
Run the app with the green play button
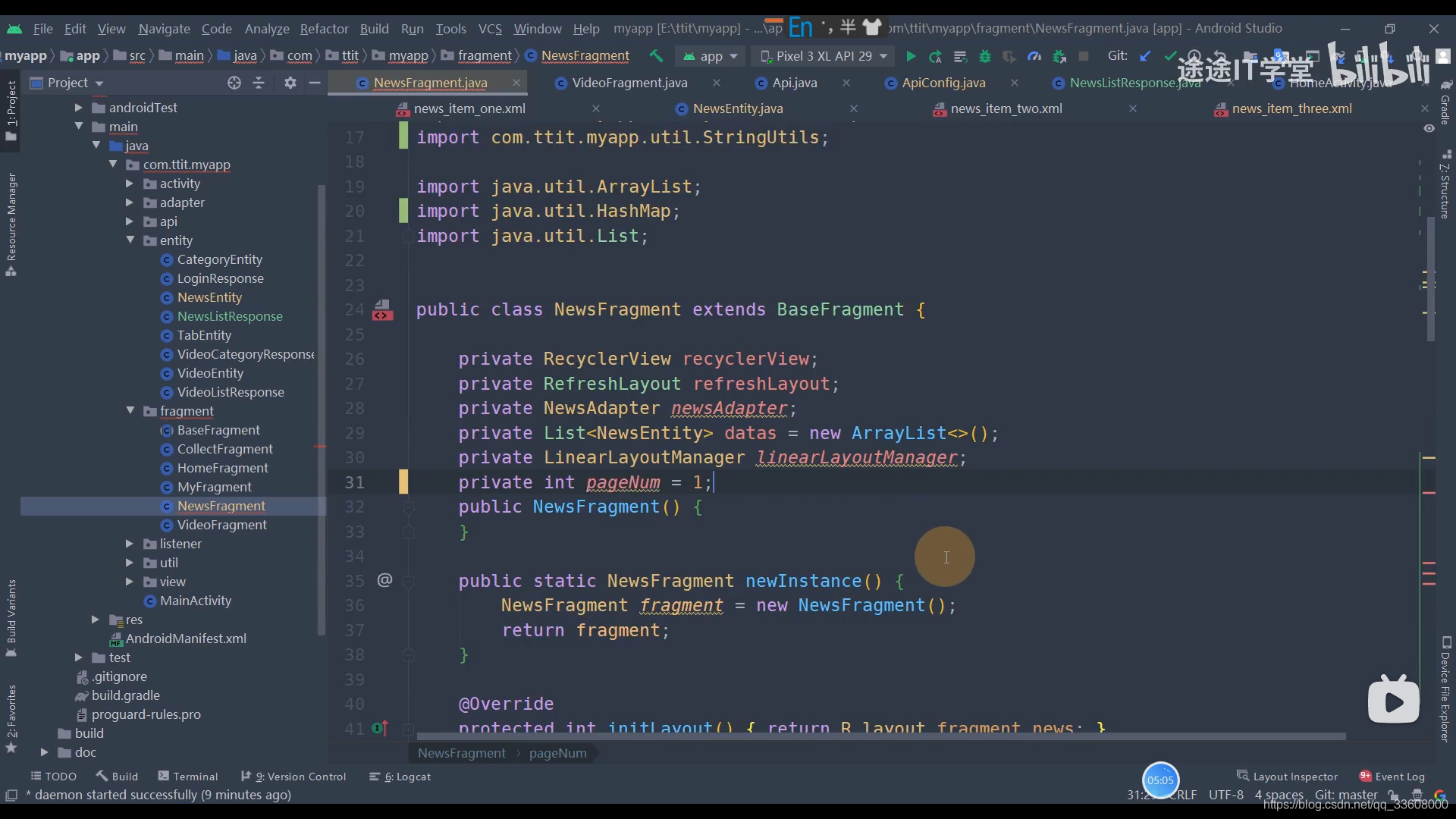point(911,56)
